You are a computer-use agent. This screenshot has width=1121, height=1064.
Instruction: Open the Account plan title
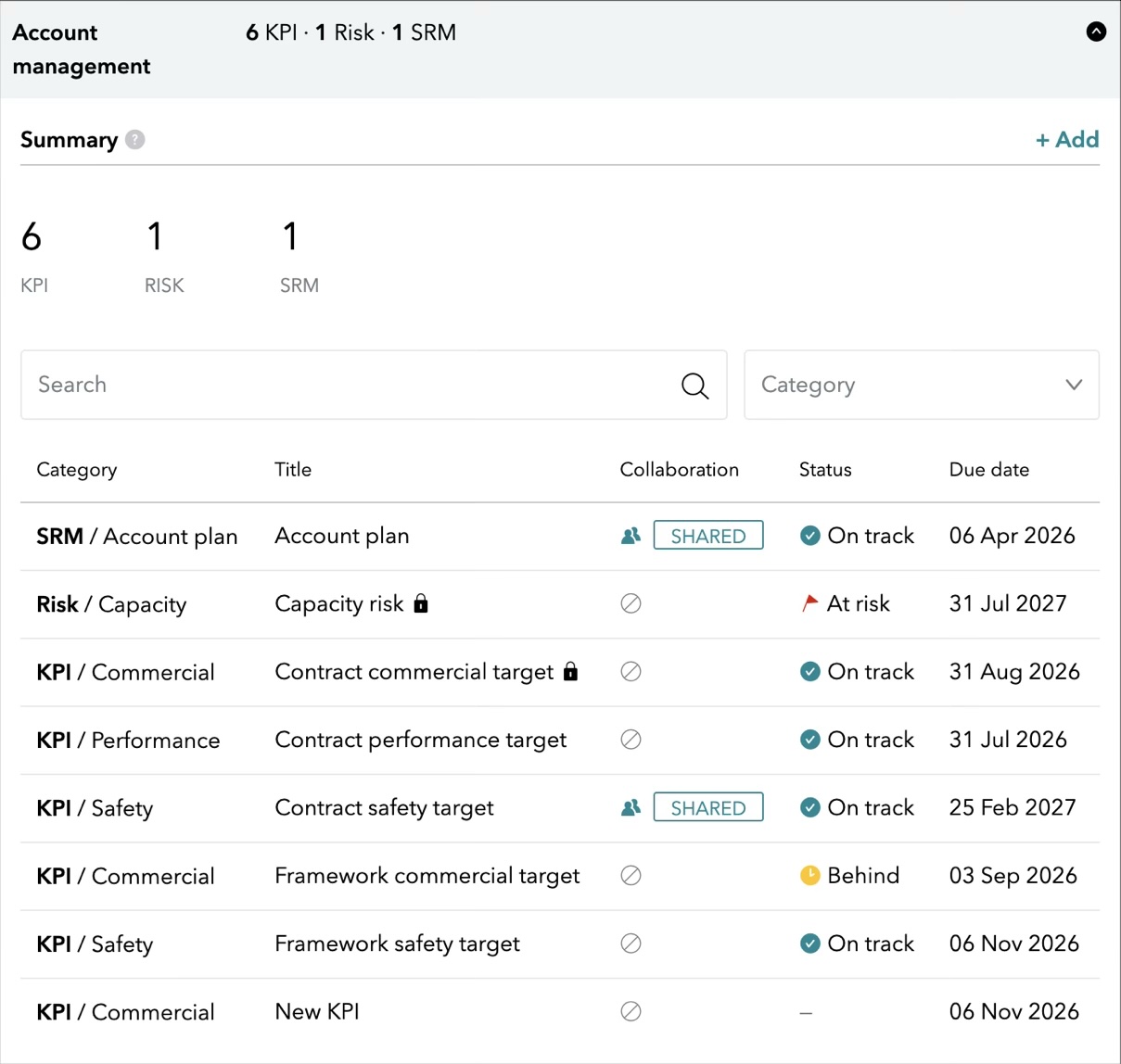[x=342, y=536]
